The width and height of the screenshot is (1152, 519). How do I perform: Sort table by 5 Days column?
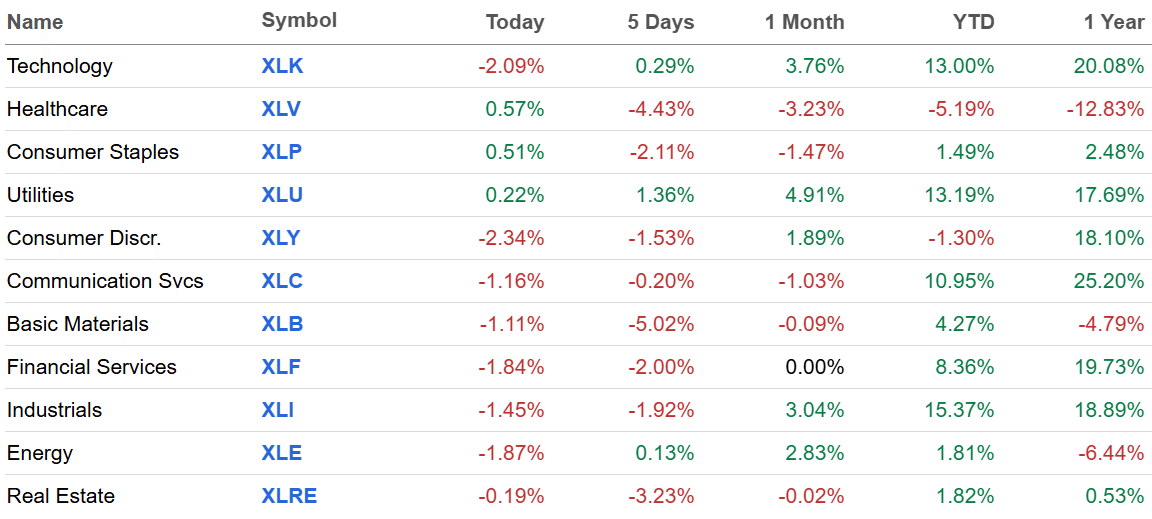pyautogui.click(x=660, y=22)
